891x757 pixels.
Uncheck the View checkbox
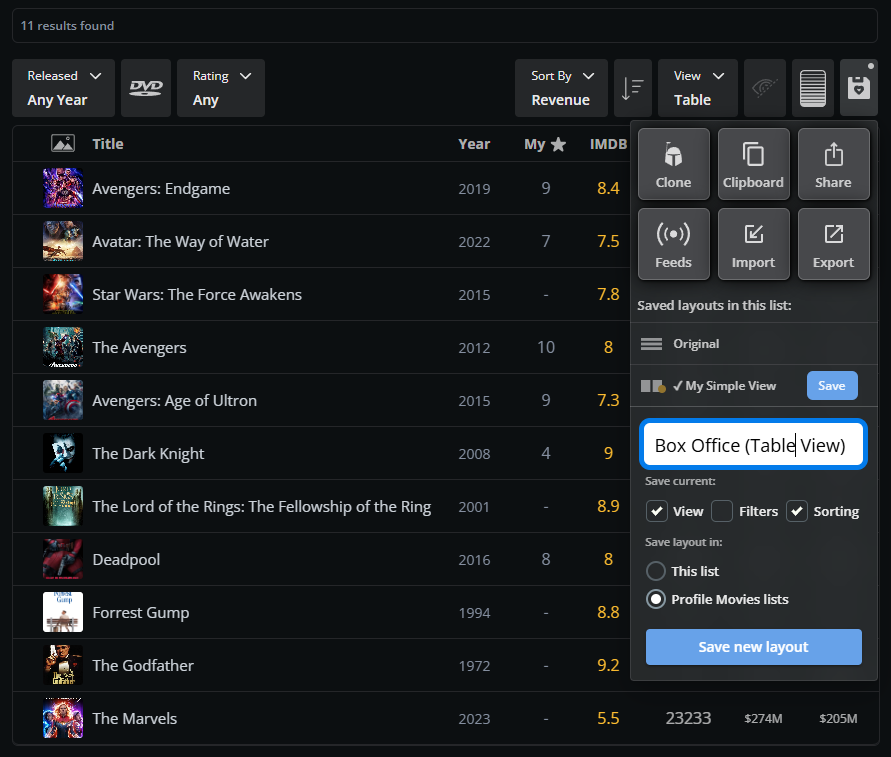(656, 511)
